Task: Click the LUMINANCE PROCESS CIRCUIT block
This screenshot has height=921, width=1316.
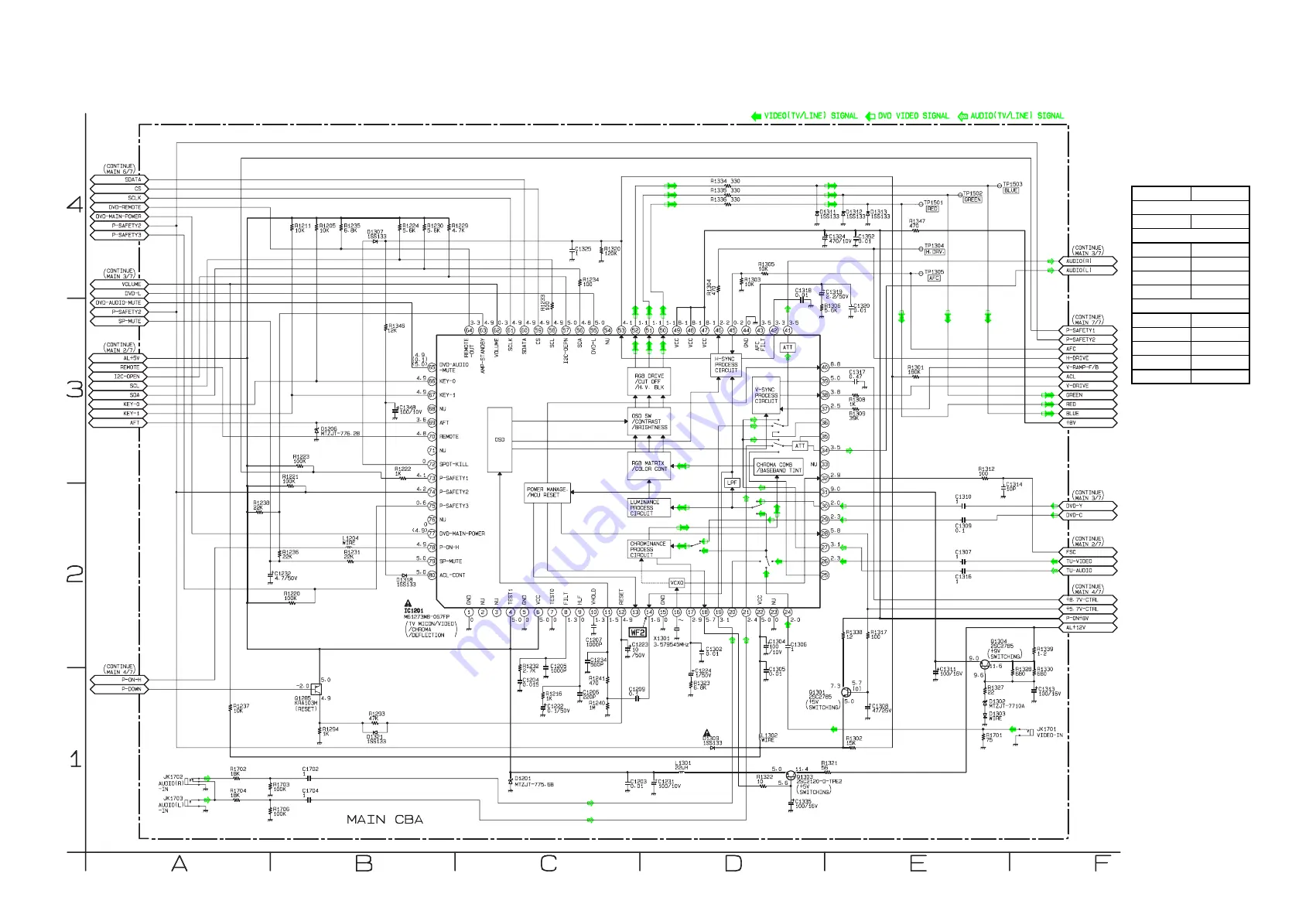Action: click(649, 508)
